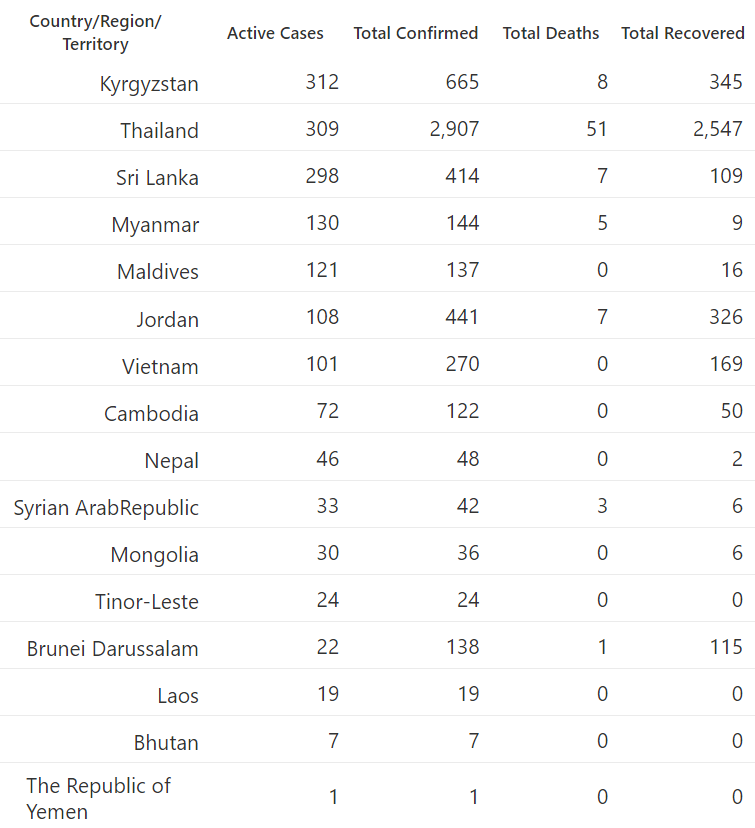Screen dimensions: 755x828
Task: Select the Sri Lanka row label
Action: click(x=157, y=177)
